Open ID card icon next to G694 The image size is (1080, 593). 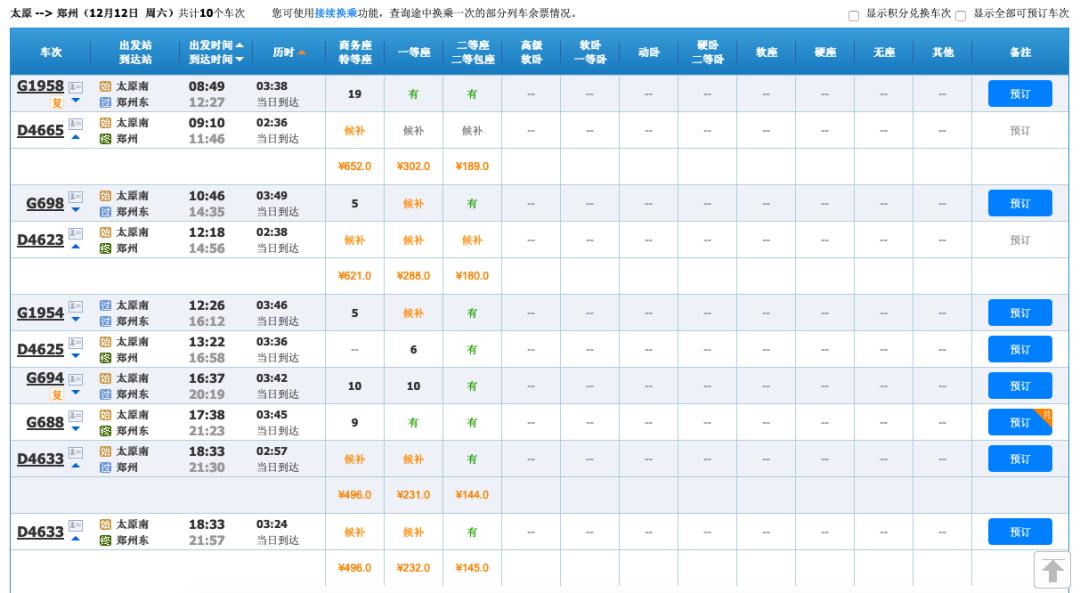pyautogui.click(x=76, y=379)
